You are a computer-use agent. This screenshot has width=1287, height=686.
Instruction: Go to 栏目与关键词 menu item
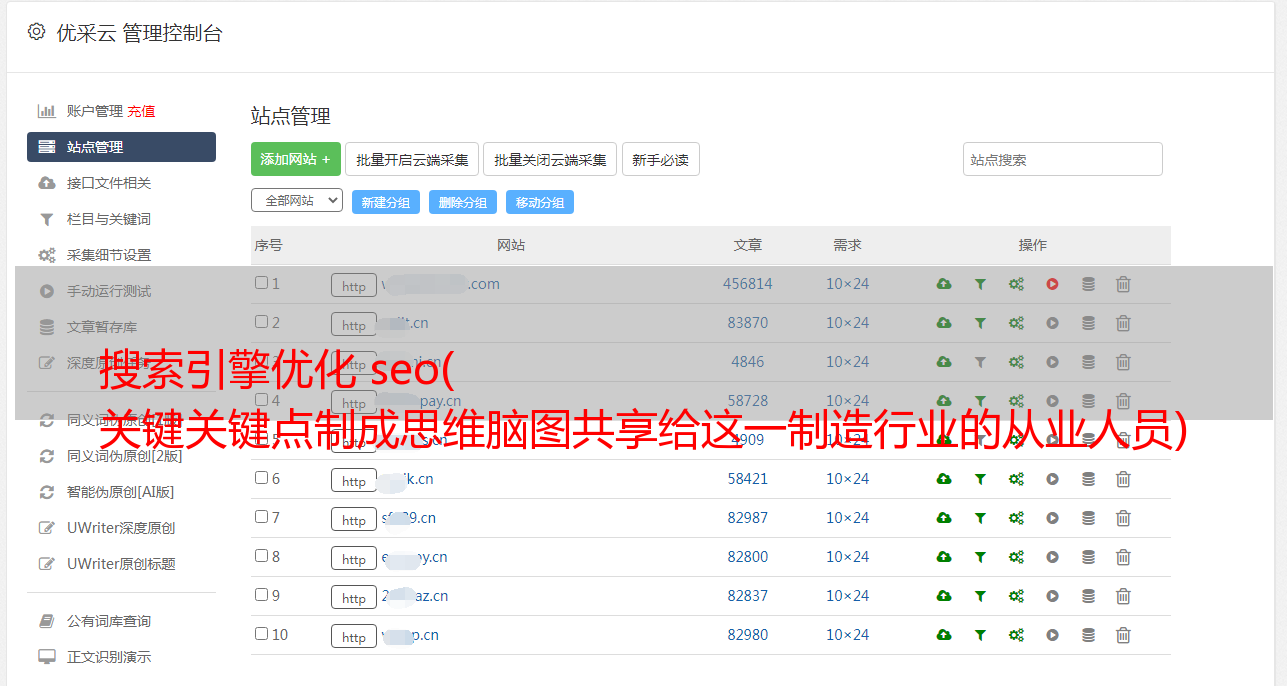[109, 219]
